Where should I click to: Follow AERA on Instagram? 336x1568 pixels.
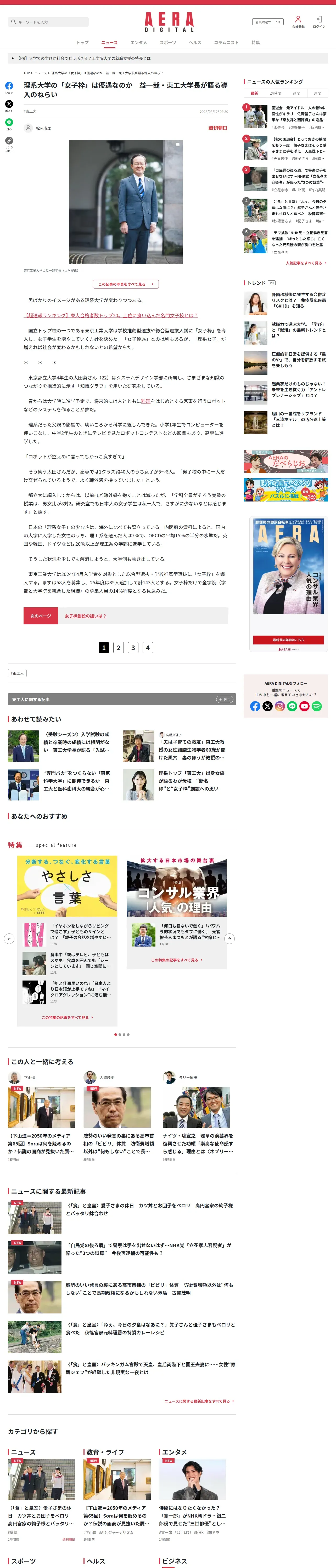coord(280,706)
